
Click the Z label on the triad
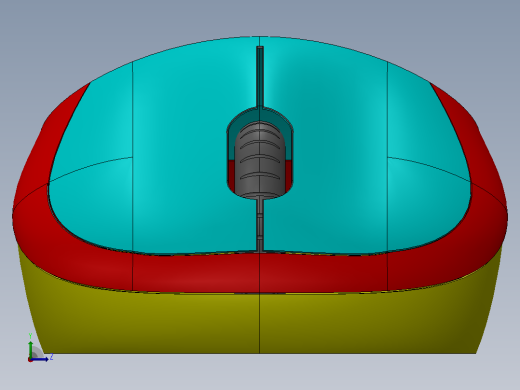coord(51,357)
